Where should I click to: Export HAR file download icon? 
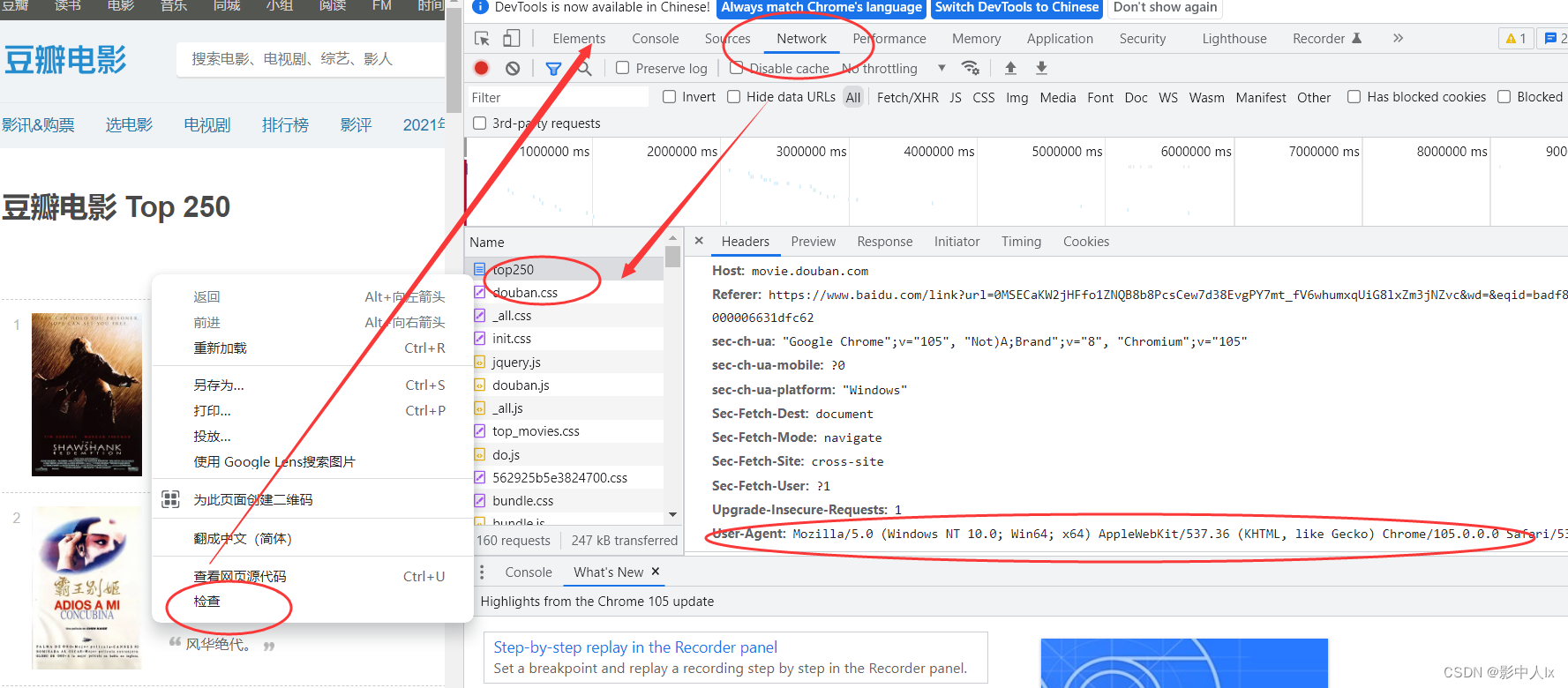(x=1041, y=68)
